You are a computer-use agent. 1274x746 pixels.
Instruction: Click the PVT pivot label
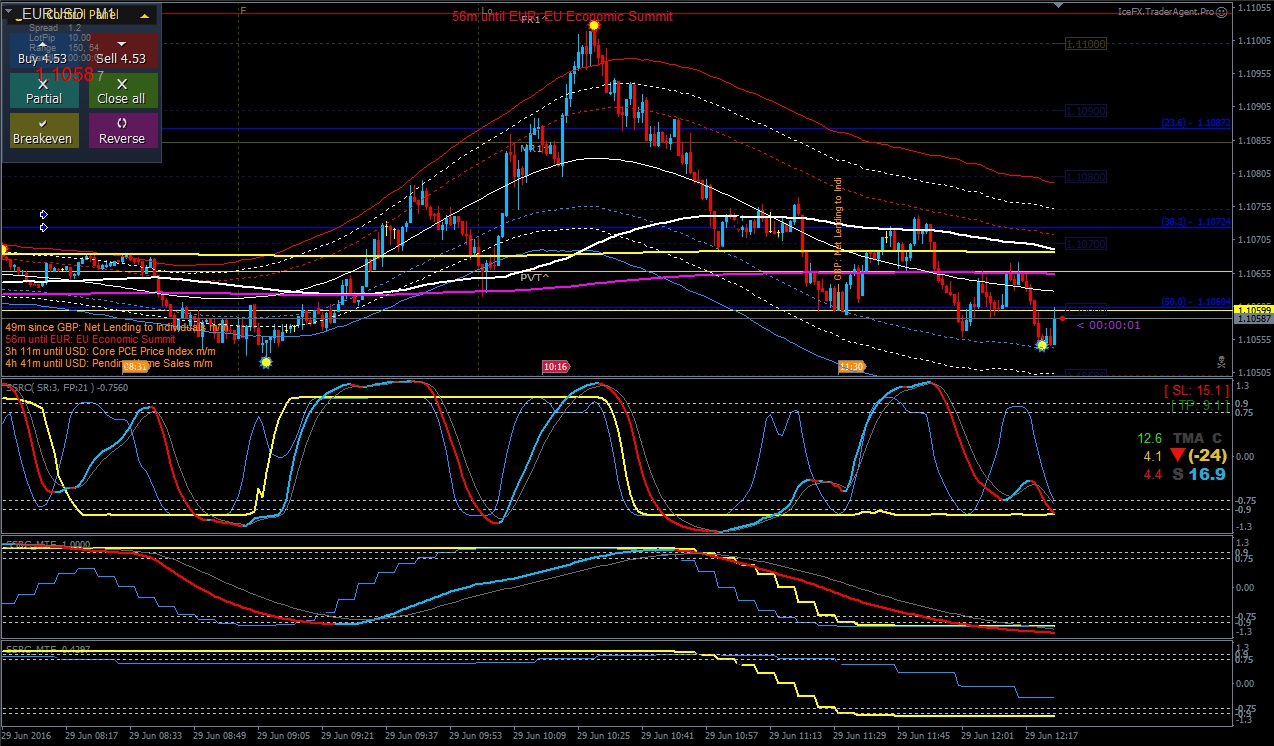(534, 277)
